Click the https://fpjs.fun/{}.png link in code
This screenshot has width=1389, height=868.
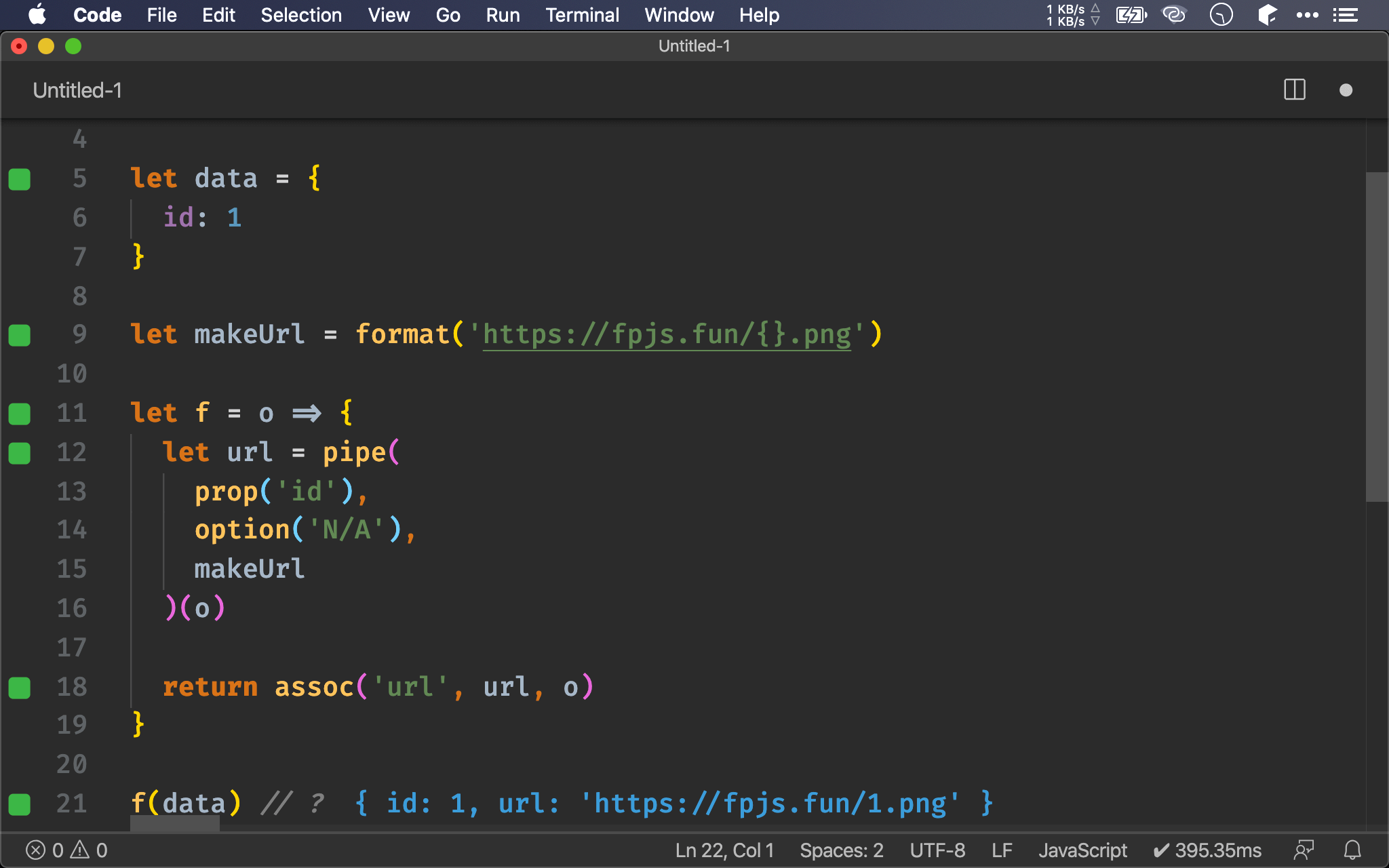pos(667,334)
